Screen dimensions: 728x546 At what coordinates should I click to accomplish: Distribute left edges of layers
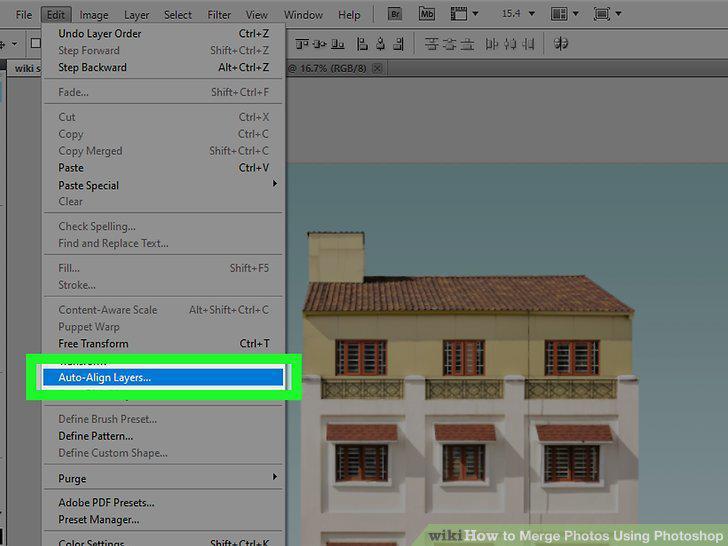[492, 44]
